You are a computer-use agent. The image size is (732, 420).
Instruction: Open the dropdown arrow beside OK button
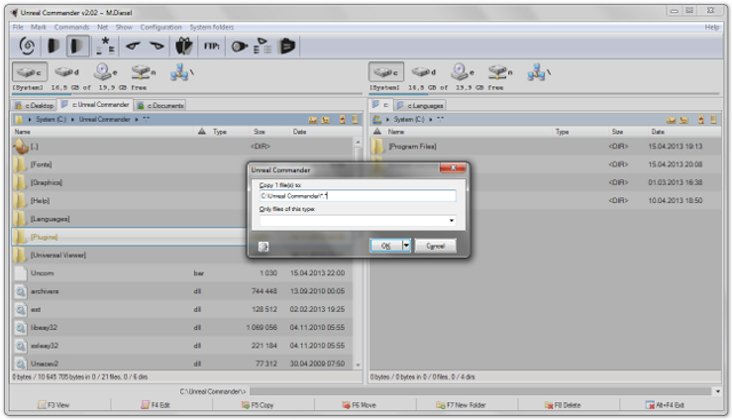[407, 245]
